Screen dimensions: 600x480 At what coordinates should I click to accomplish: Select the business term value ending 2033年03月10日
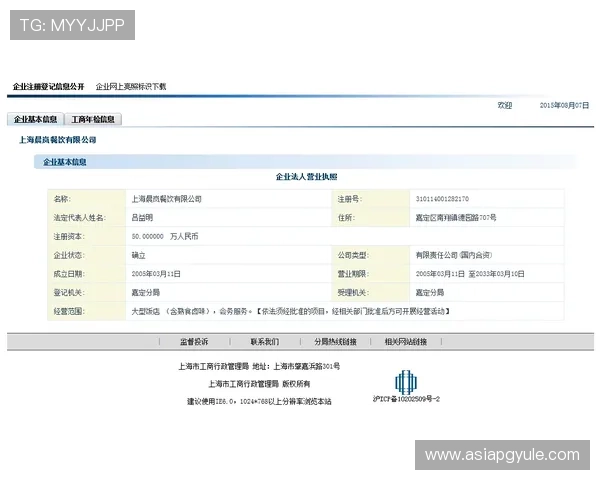(470, 274)
